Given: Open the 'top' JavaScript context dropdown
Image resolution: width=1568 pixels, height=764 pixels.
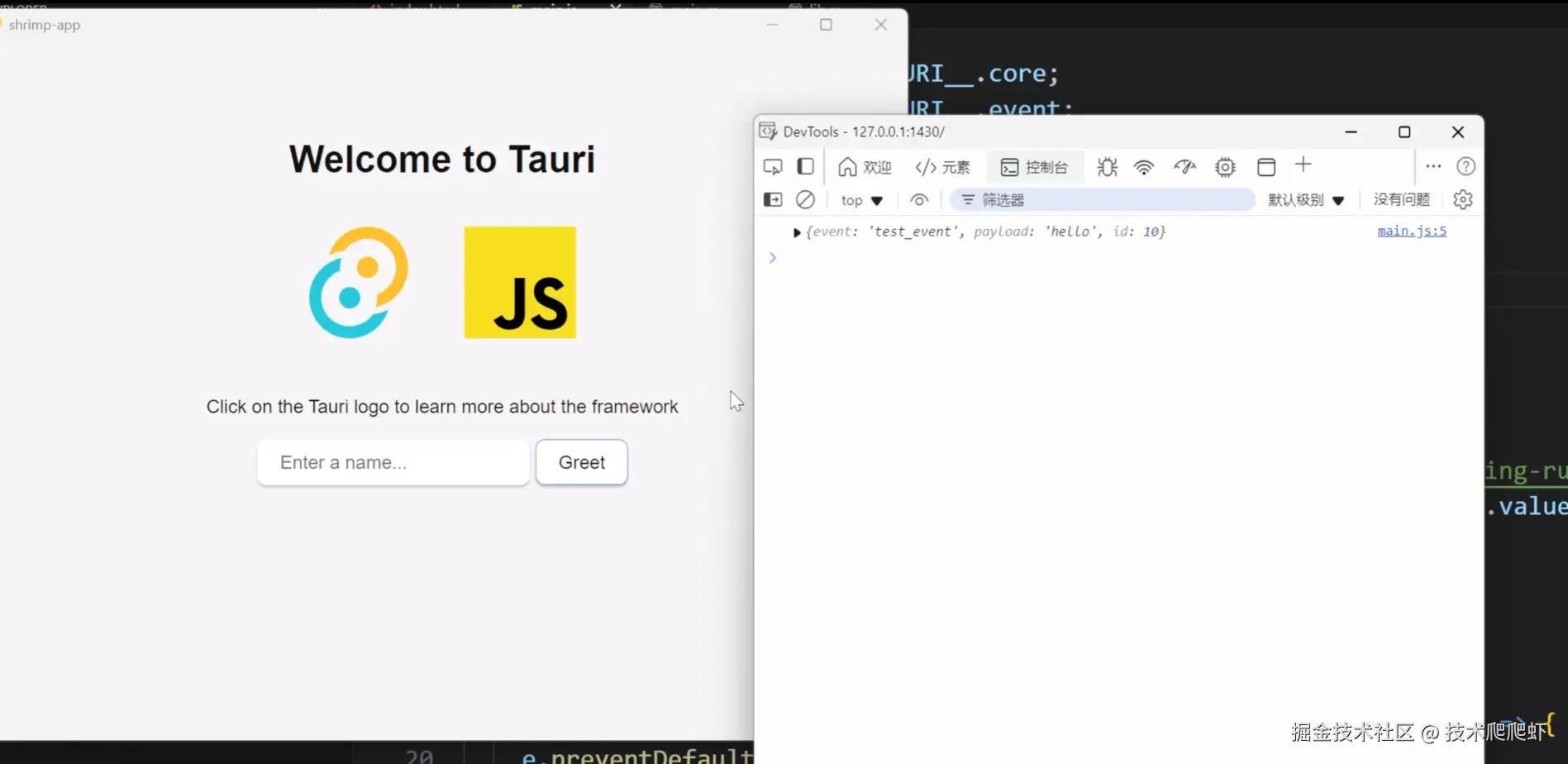Looking at the screenshot, I should point(862,200).
